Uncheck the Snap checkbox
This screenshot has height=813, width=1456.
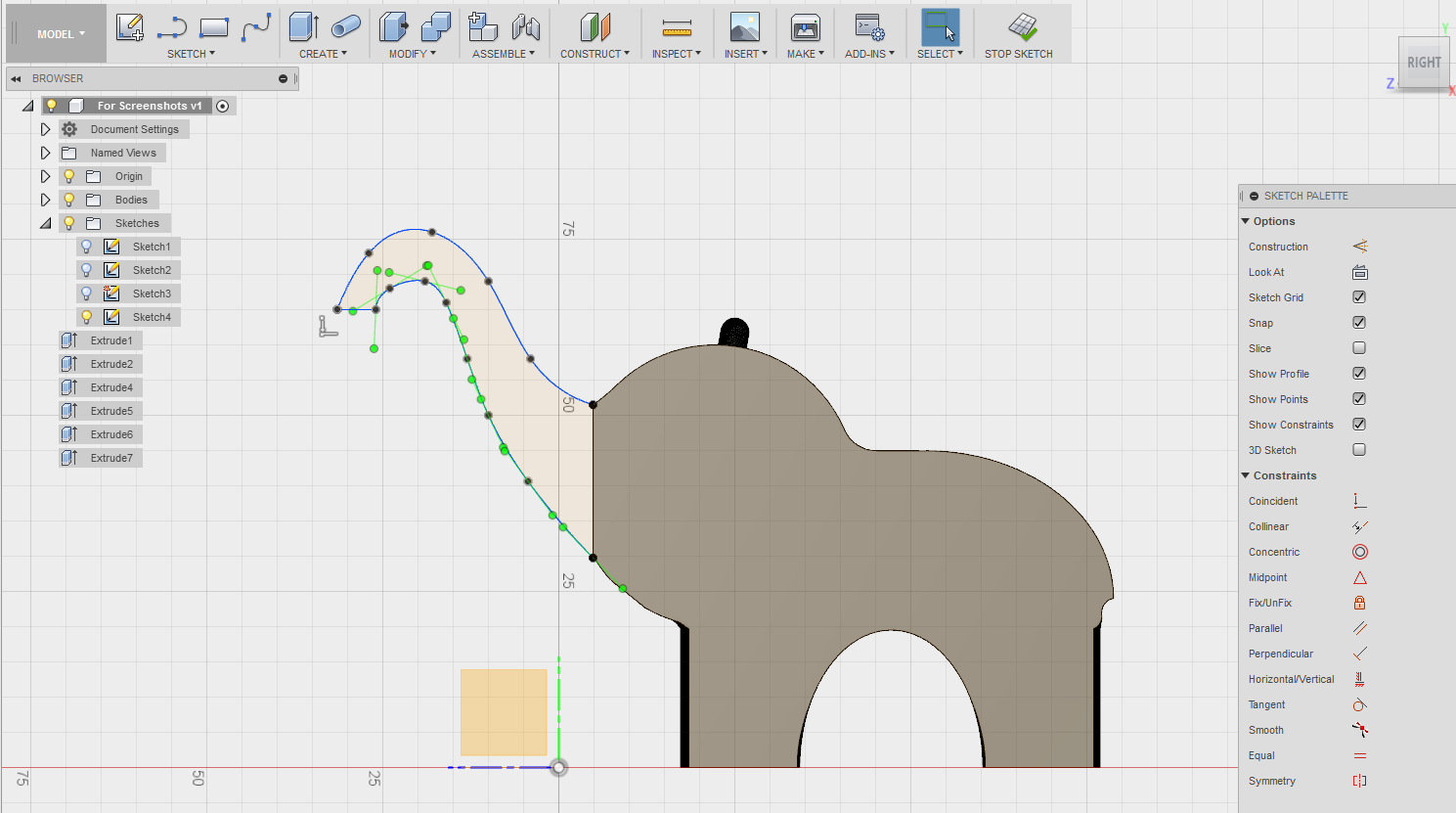click(1359, 323)
